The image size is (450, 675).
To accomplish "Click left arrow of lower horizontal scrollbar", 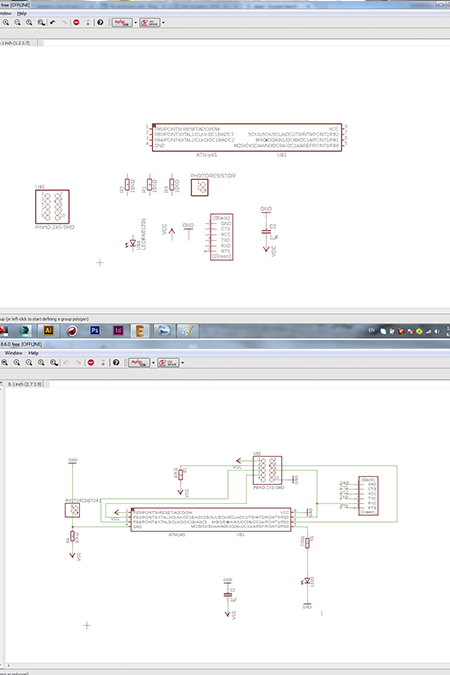I will click(x=8, y=666).
